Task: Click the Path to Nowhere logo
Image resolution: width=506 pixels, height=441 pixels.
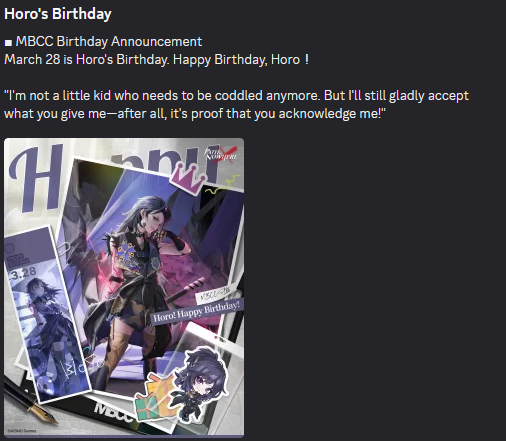Action: [221, 153]
